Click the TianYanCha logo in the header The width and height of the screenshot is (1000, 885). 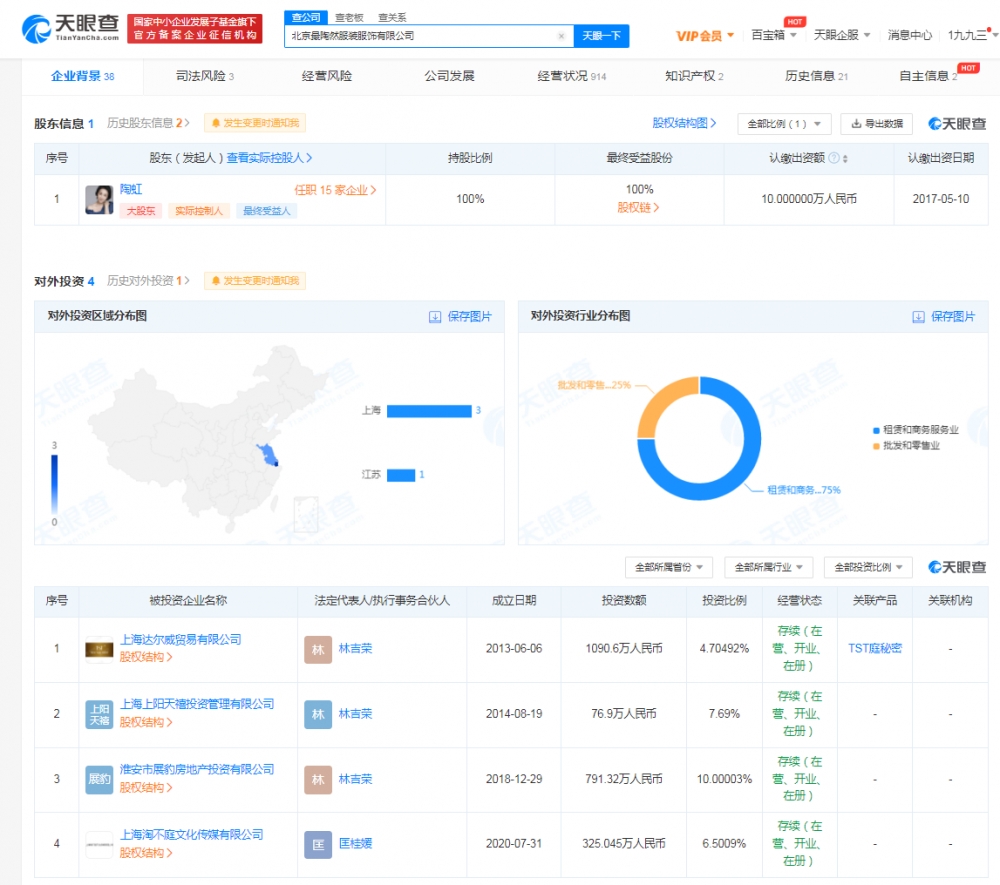pyautogui.click(x=70, y=29)
